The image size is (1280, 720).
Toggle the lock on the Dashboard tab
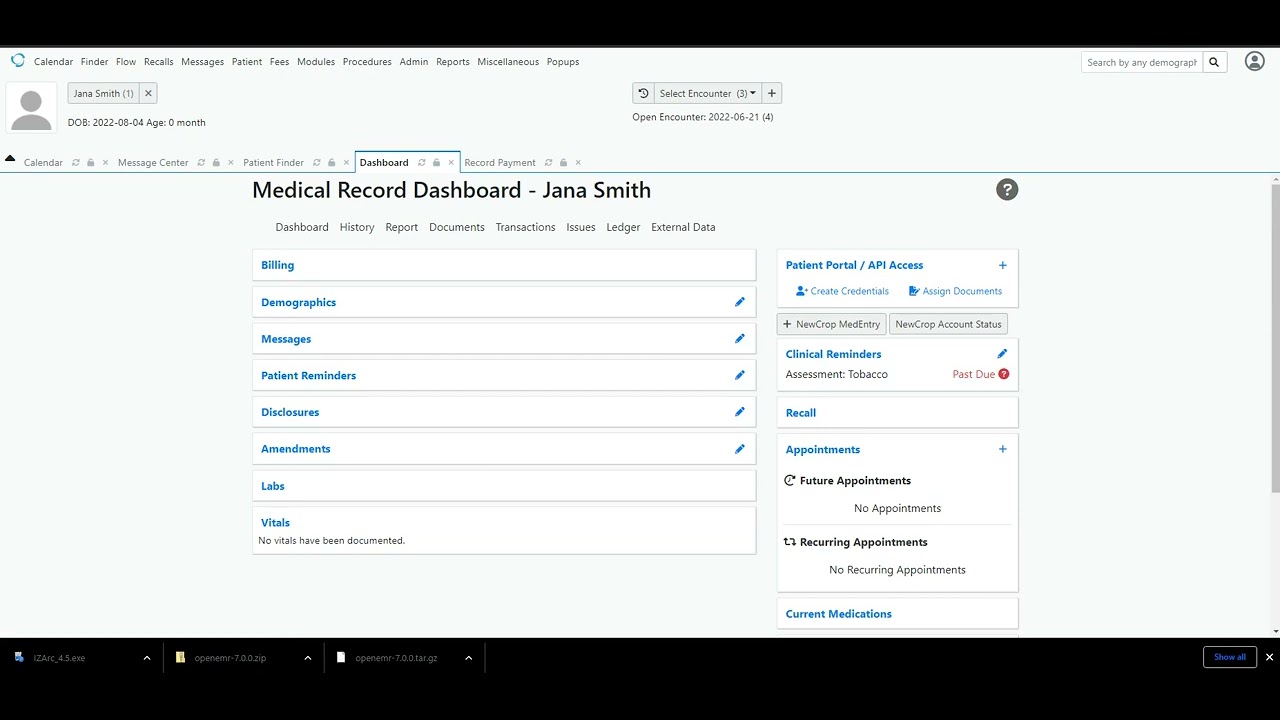436,163
